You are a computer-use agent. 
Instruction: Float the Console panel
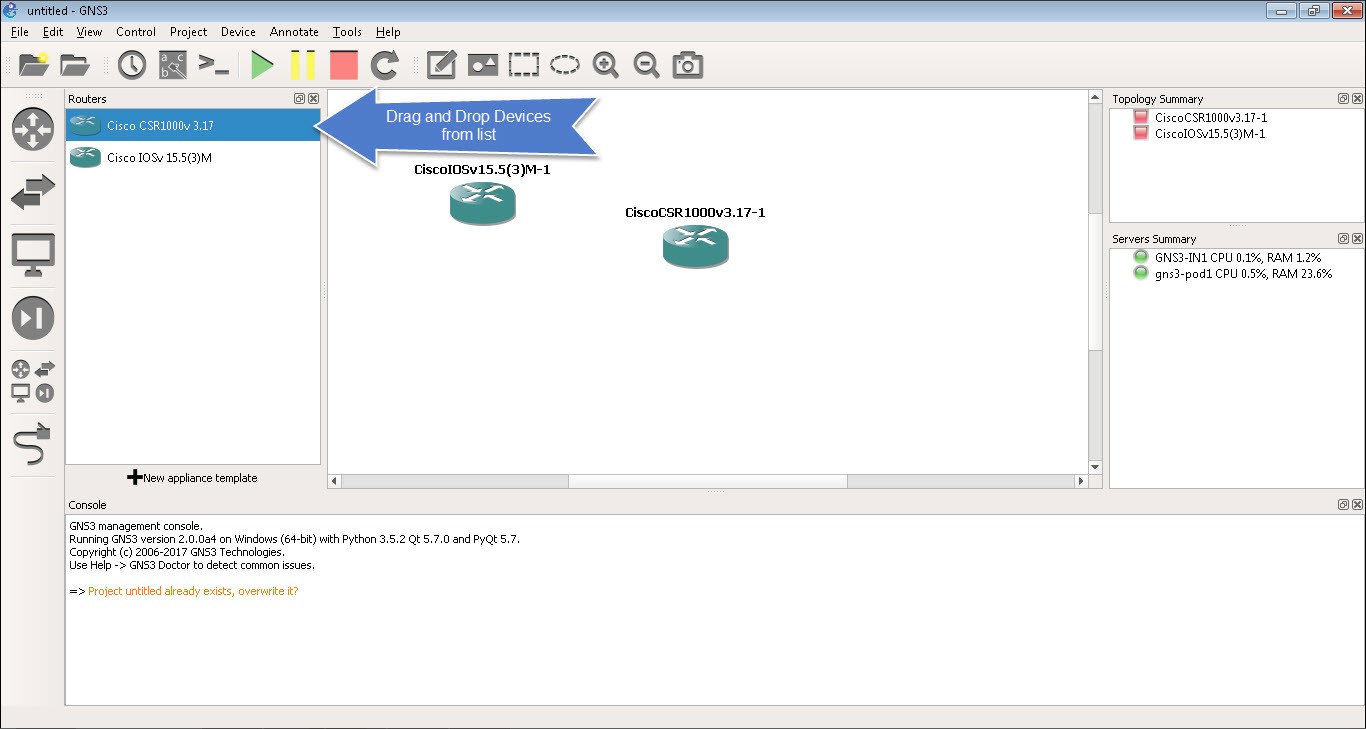(x=1343, y=505)
